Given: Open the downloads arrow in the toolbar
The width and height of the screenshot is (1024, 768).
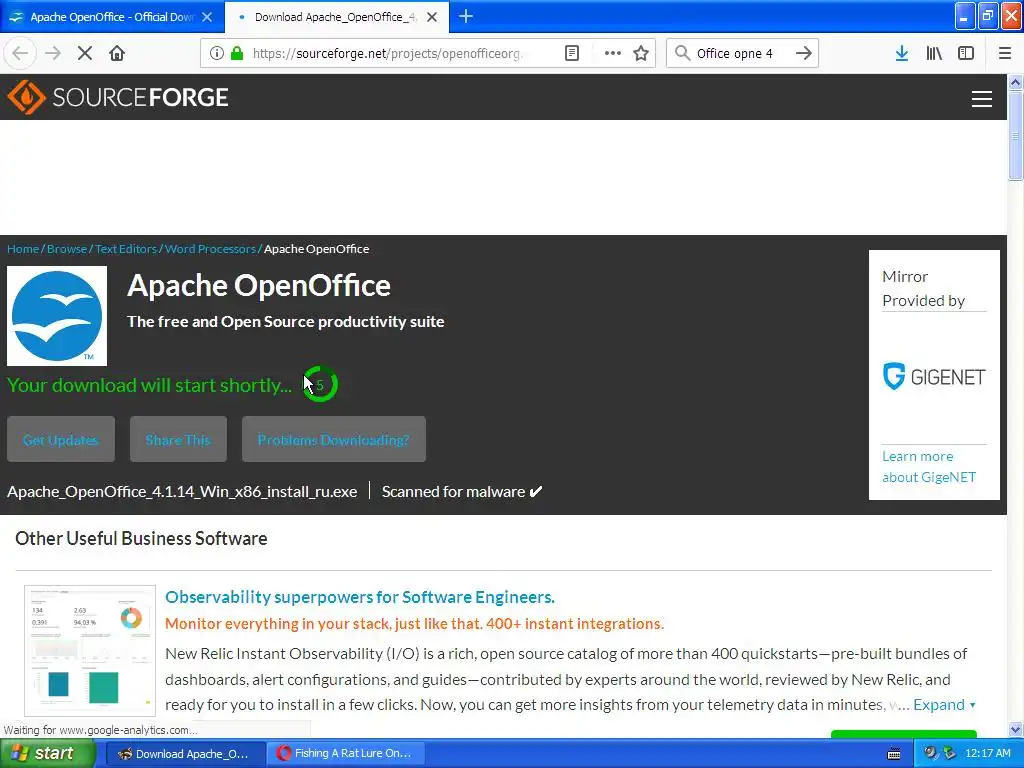Looking at the screenshot, I should [902, 53].
